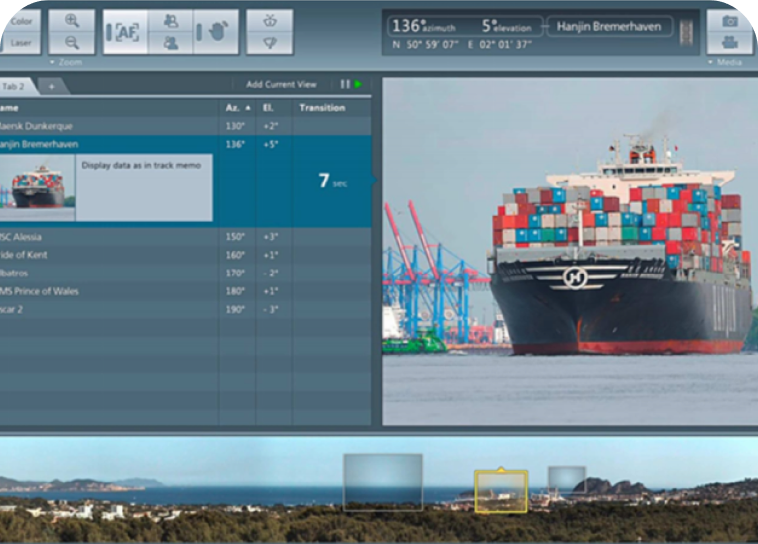Viewport: 758px width, 544px height.
Task: Expand the Media group arrow
Action: coord(710,62)
